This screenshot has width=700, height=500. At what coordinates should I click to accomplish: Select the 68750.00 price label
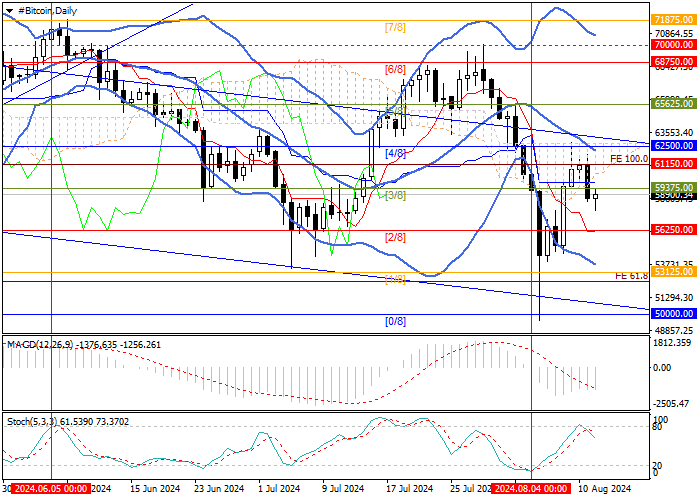click(674, 62)
